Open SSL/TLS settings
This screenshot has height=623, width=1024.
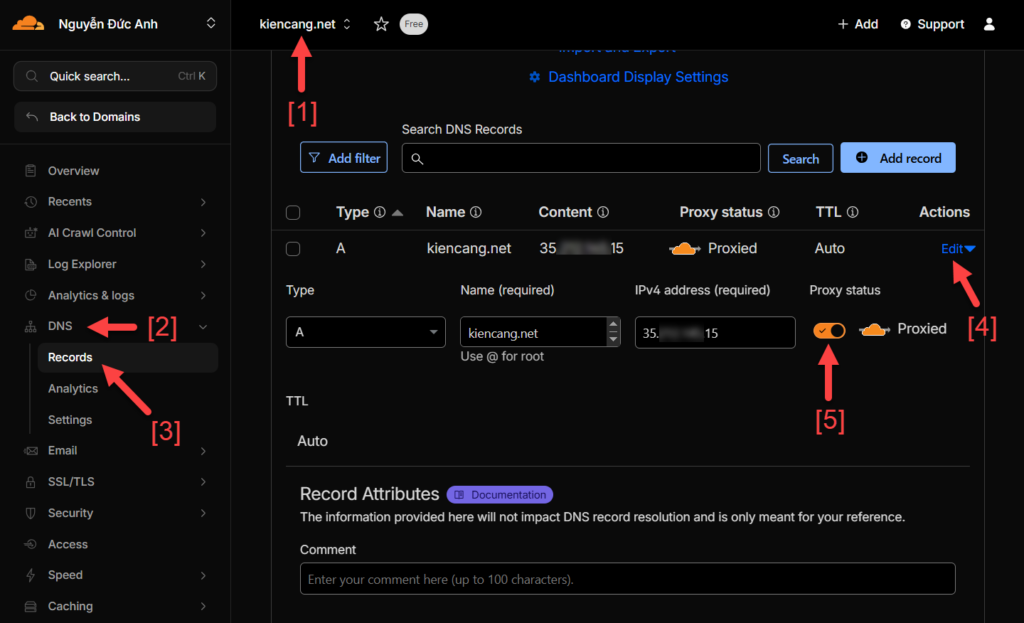pyautogui.click(x=67, y=481)
